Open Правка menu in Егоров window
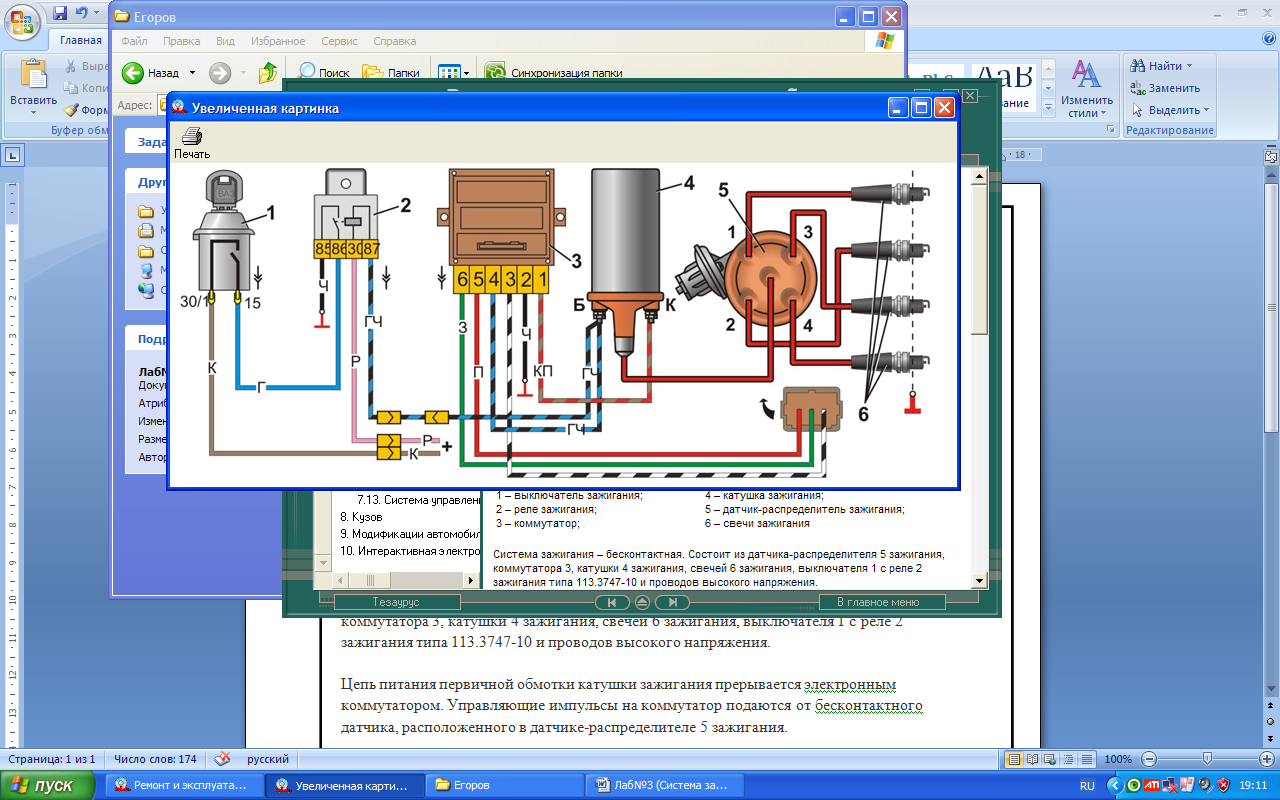 point(181,42)
